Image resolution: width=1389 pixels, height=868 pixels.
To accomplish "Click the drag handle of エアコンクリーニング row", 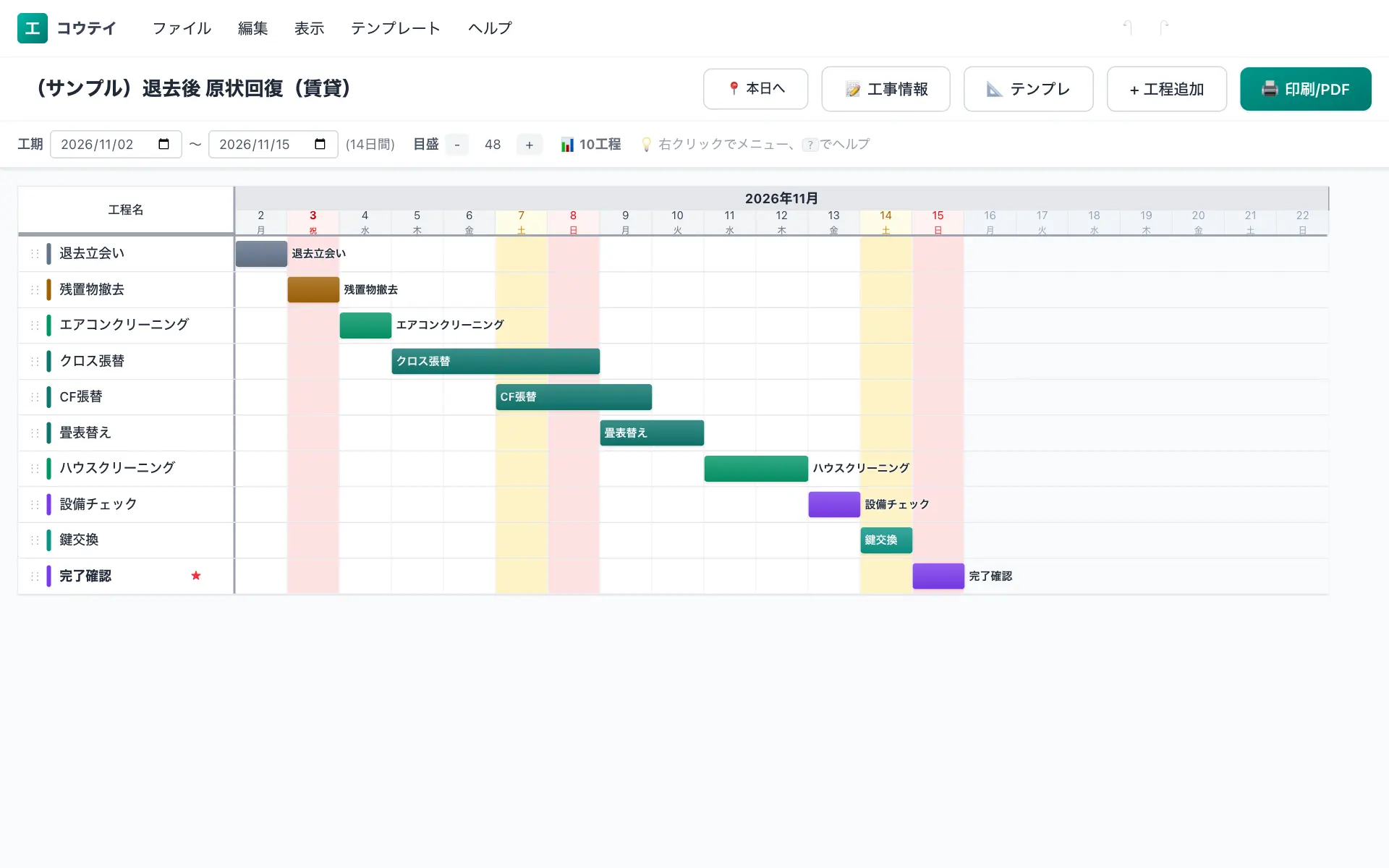I will pos(34,325).
